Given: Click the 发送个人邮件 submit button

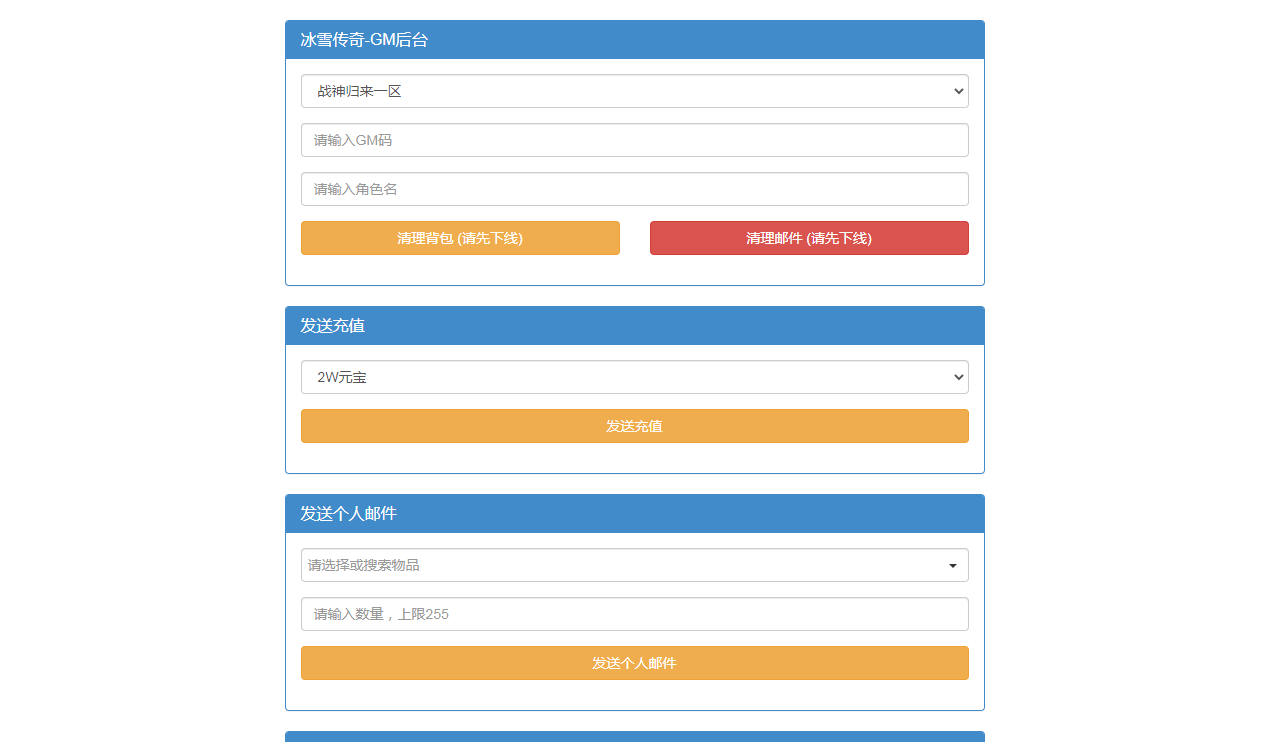Looking at the screenshot, I should [x=634, y=663].
